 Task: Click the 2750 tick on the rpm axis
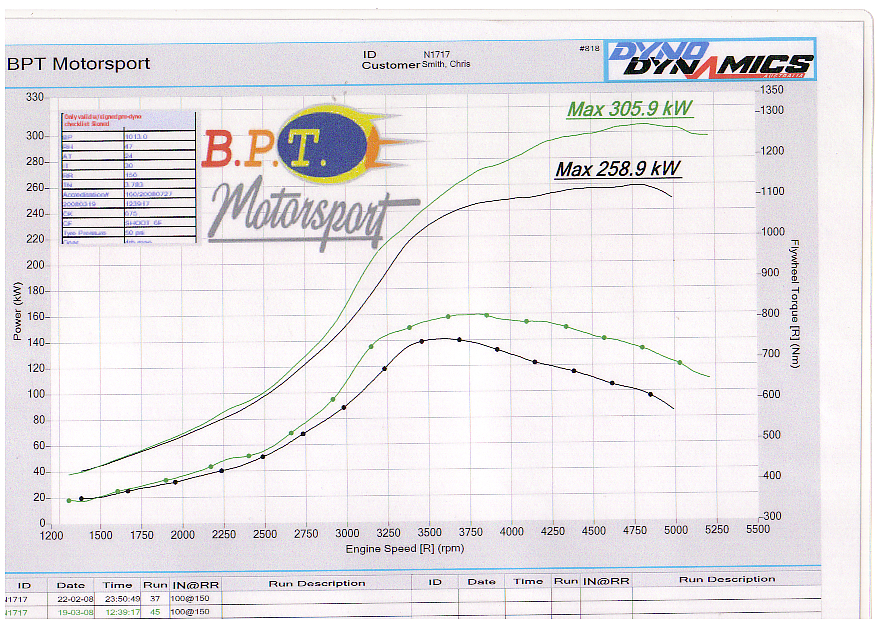click(306, 534)
